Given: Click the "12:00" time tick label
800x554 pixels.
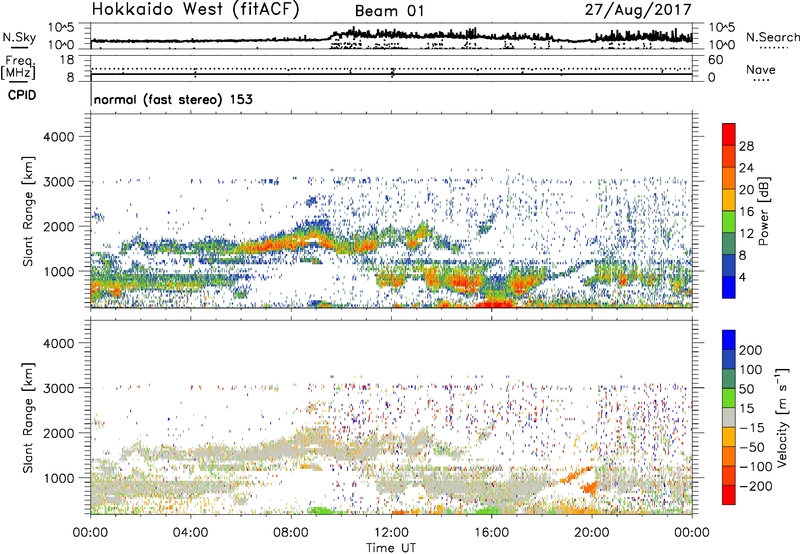Looking at the screenshot, I should 391,533.
